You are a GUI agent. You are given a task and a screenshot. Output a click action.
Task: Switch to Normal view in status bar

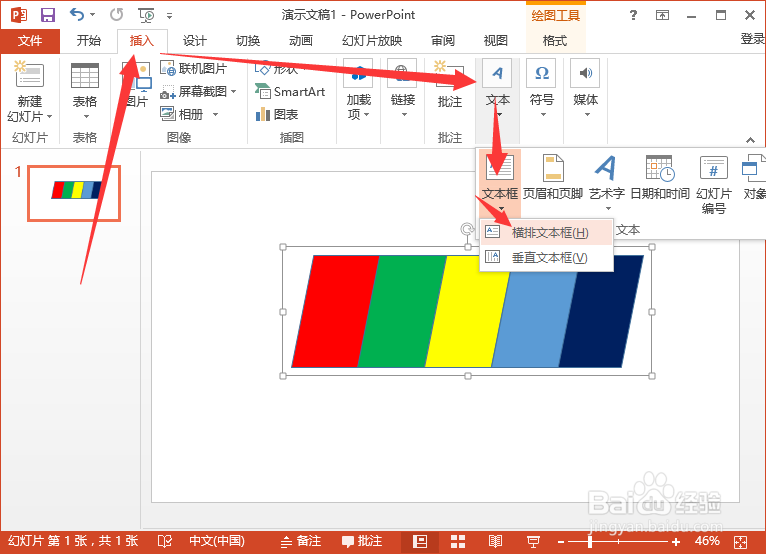coord(420,541)
